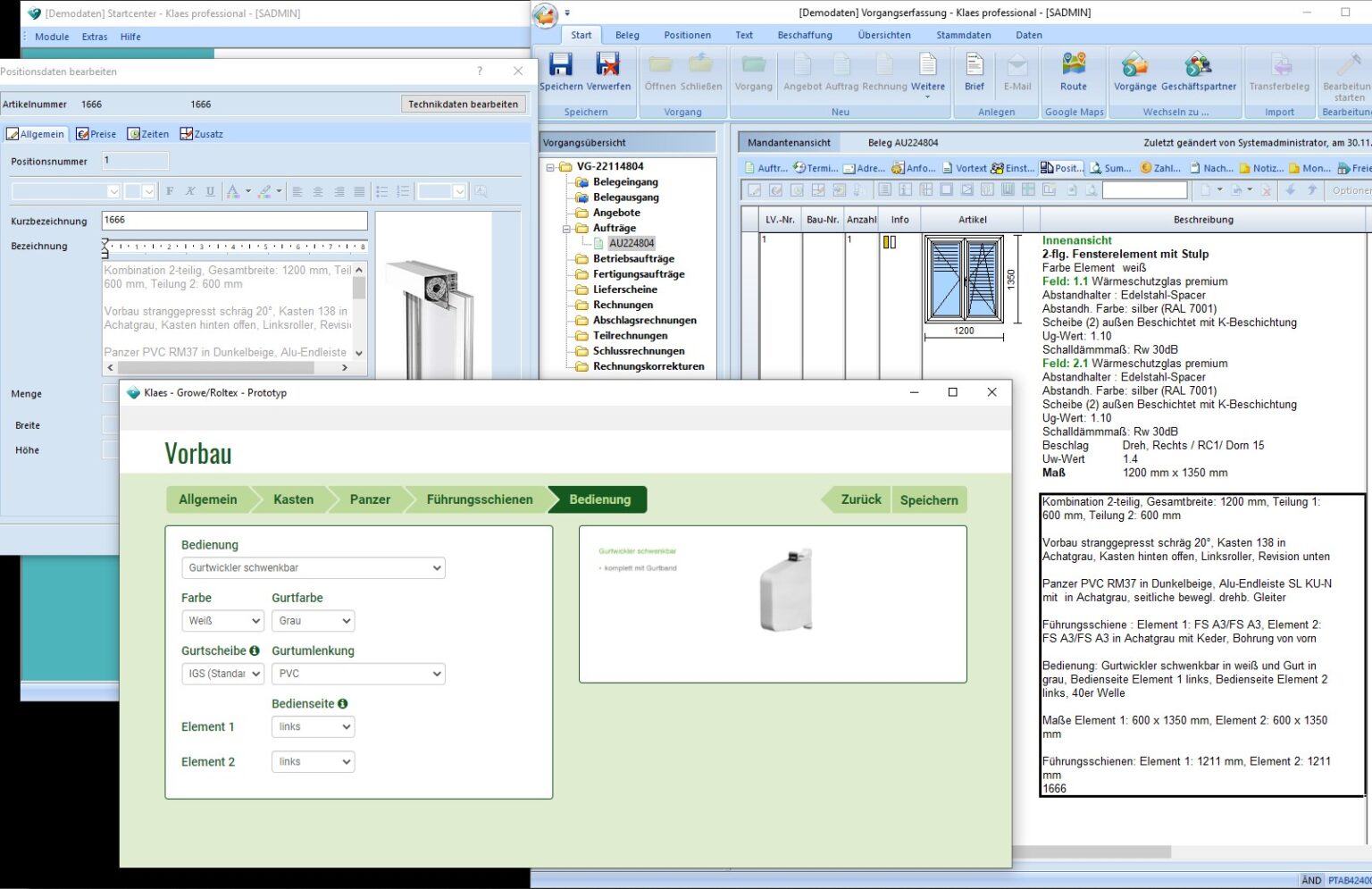Open the Bedienung dropdown showing Gurtwickler schwenkbar
This screenshot has width=1372, height=889.
[x=313, y=567]
